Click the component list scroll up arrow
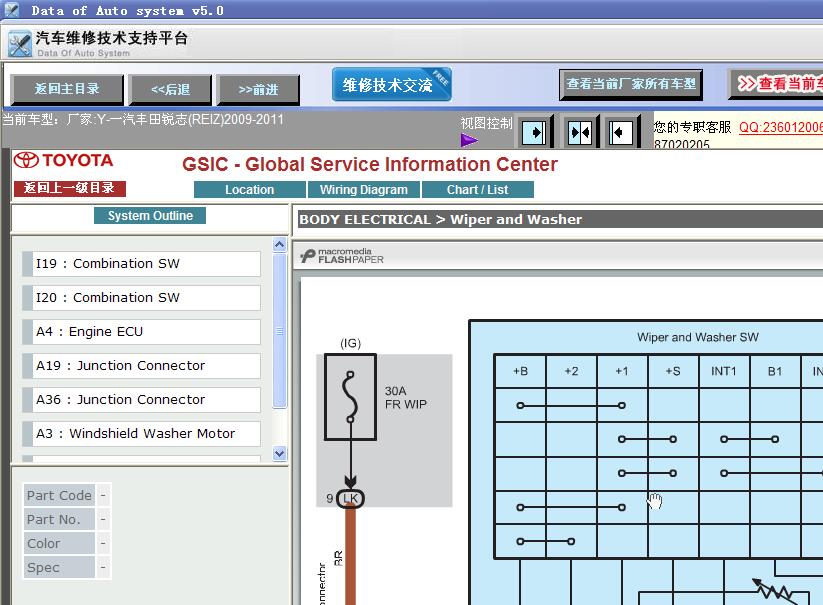Screen dimensions: 823x605 (x=280, y=245)
